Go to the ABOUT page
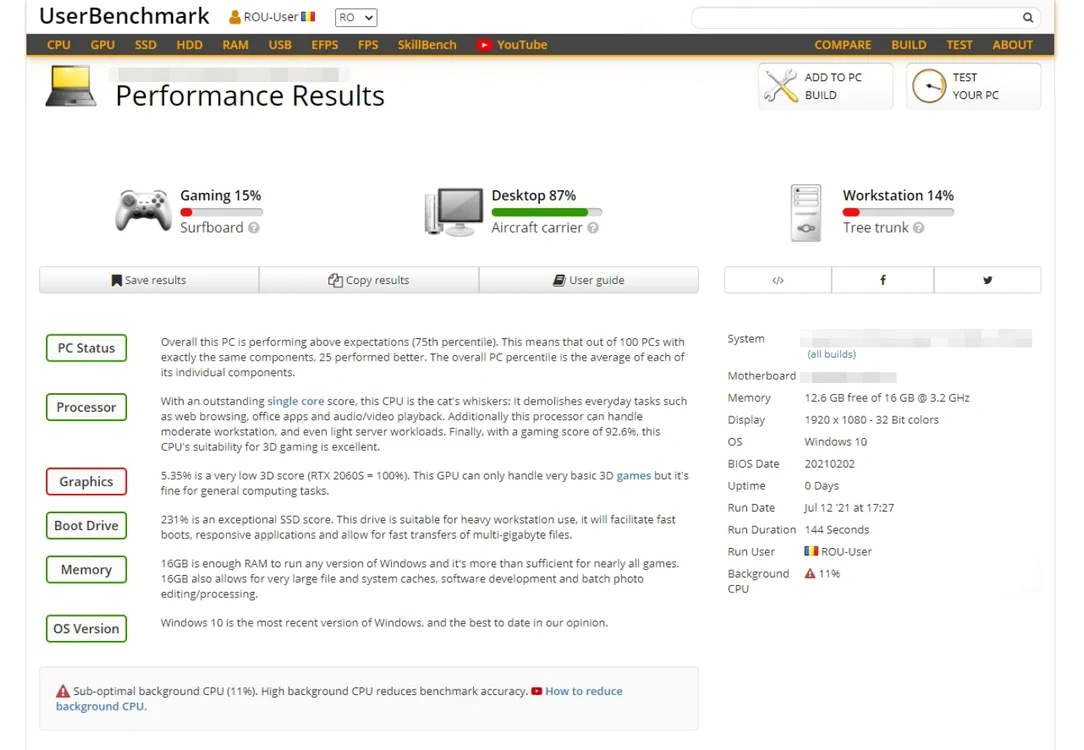The image size is (1084, 750). pos(1013,45)
